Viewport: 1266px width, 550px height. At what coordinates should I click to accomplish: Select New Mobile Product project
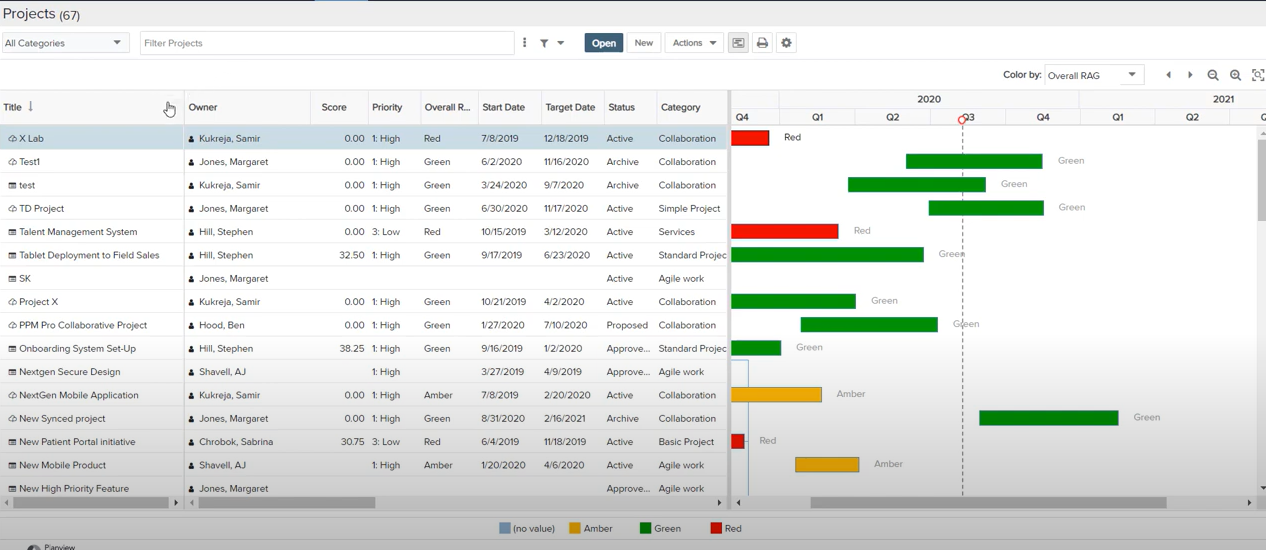62,465
